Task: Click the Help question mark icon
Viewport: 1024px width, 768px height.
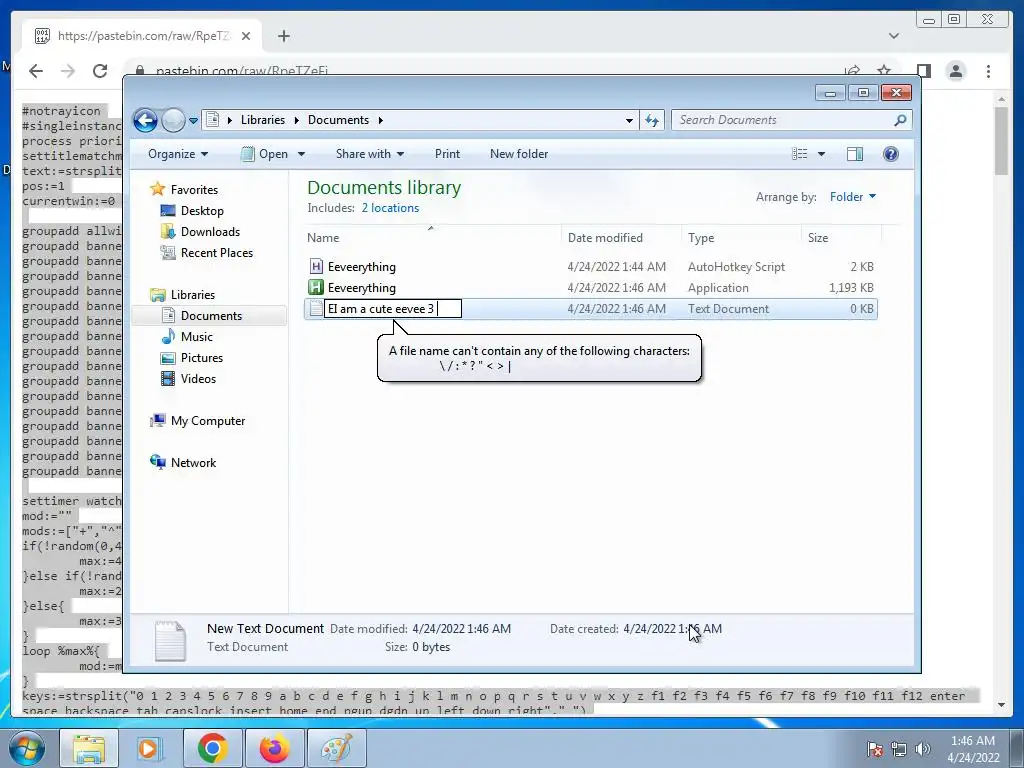Action: [891, 154]
